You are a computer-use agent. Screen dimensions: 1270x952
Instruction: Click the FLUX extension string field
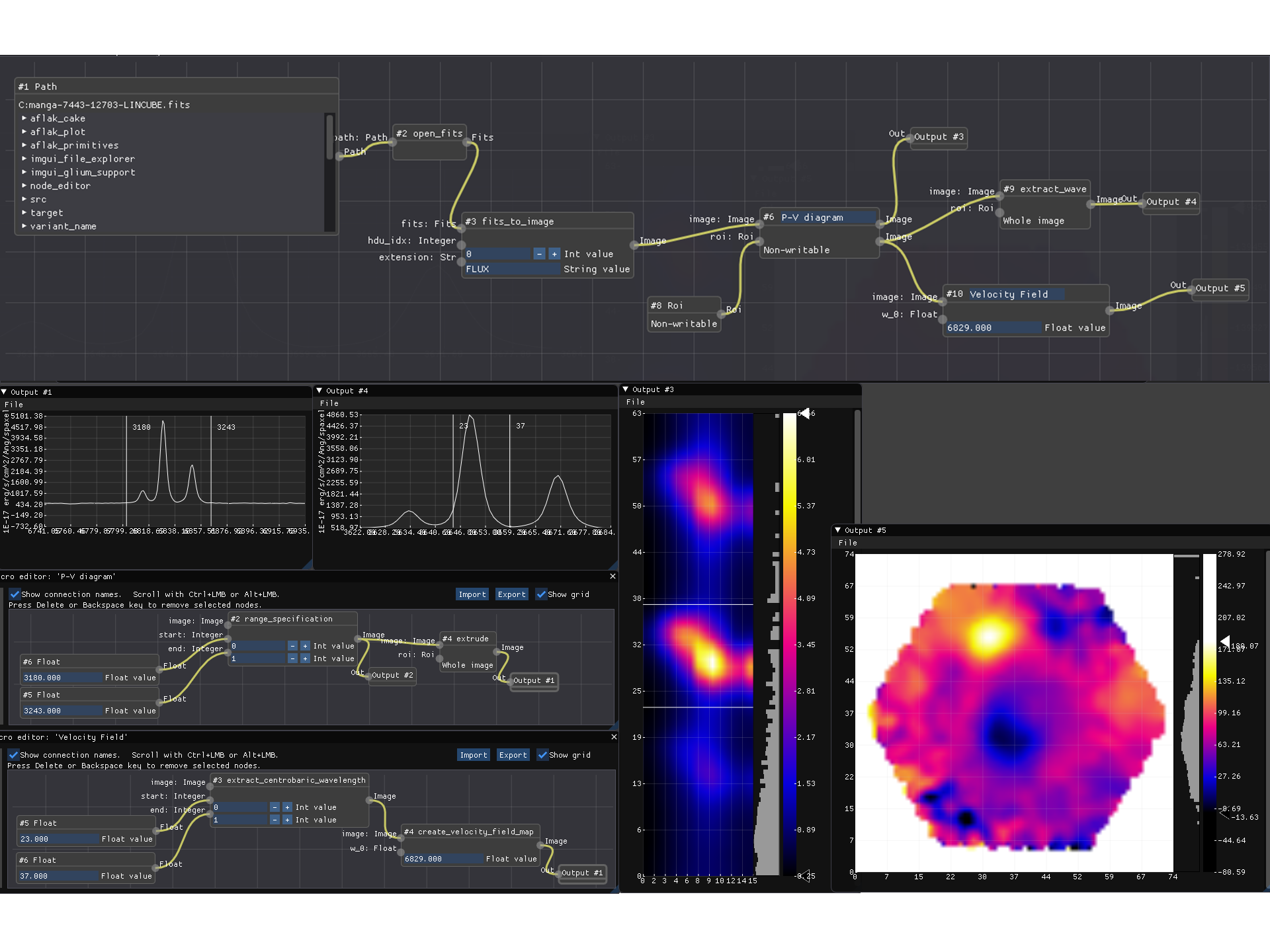[511, 269]
